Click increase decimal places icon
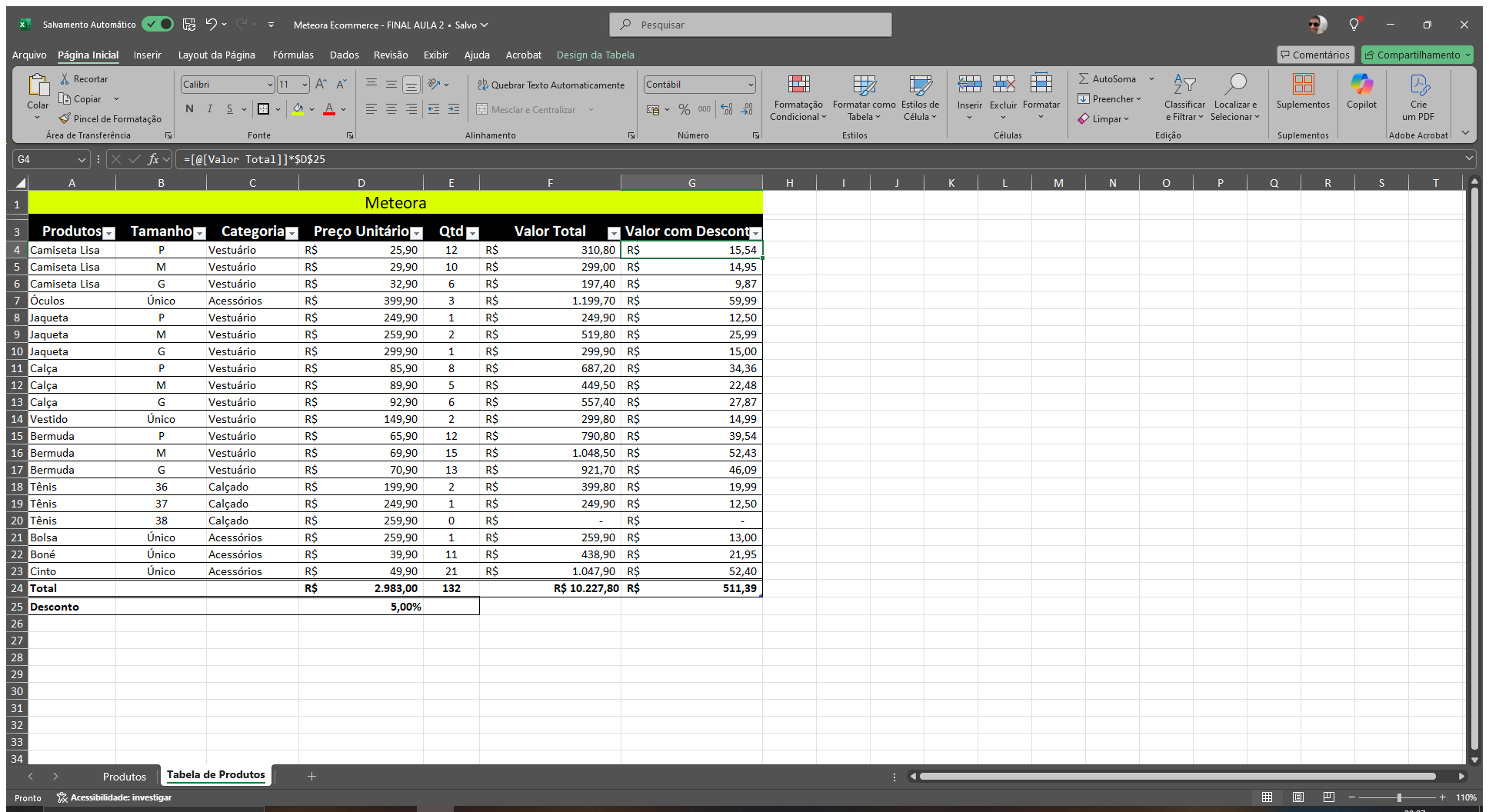The height and width of the screenshot is (812, 1489). pos(727,109)
